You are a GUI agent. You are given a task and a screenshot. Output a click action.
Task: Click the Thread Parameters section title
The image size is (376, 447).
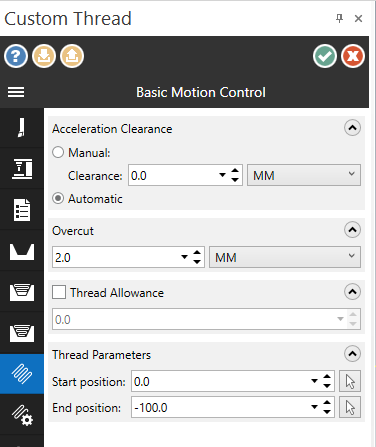pyautogui.click(x=101, y=355)
